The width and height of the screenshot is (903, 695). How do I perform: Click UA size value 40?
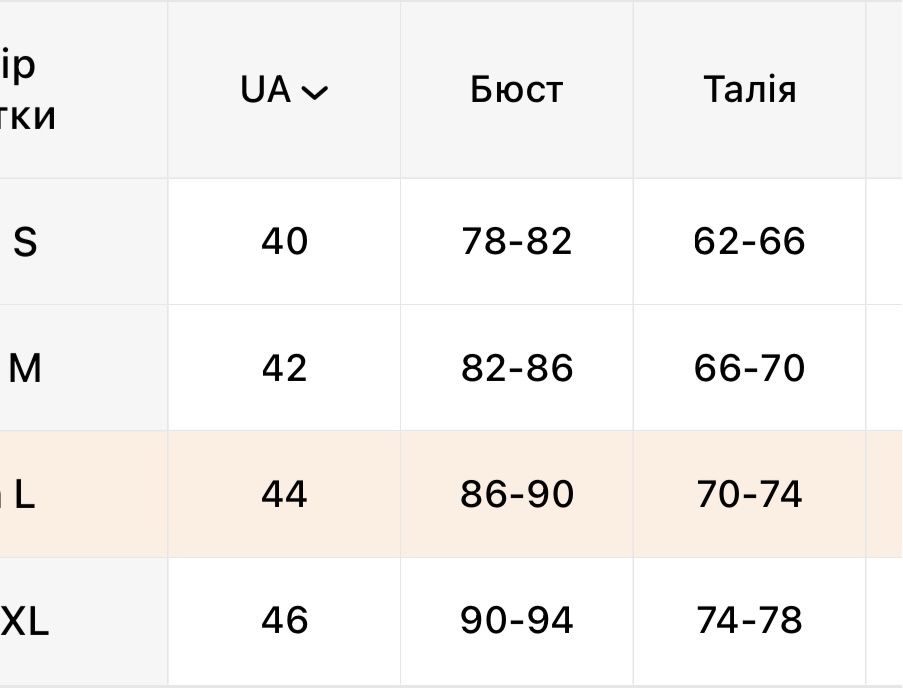[284, 241]
